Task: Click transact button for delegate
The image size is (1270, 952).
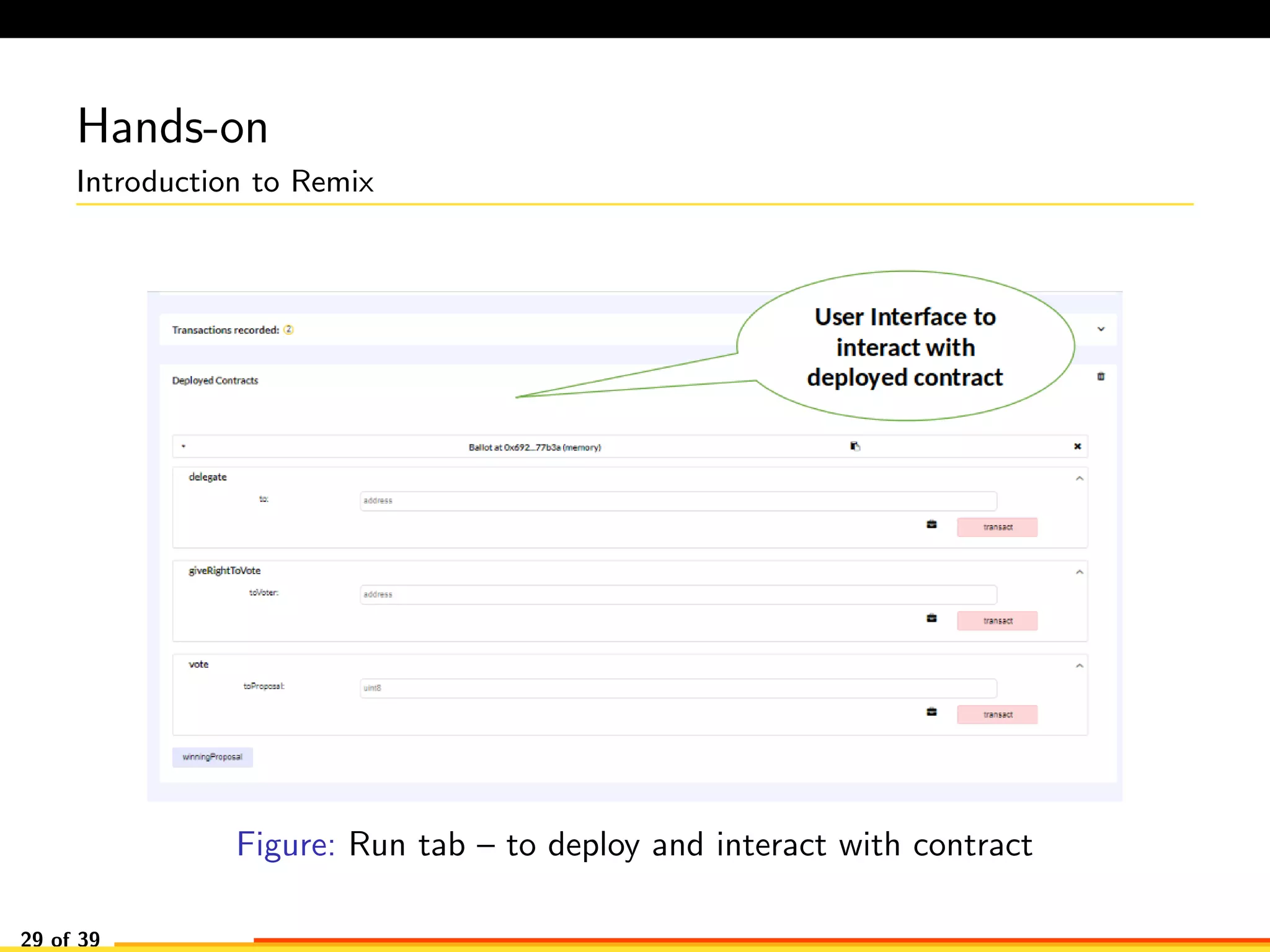Action: pos(997,527)
